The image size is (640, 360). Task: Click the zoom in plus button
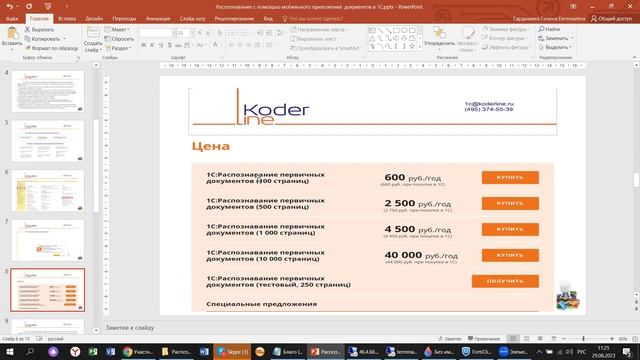[x=612, y=339]
